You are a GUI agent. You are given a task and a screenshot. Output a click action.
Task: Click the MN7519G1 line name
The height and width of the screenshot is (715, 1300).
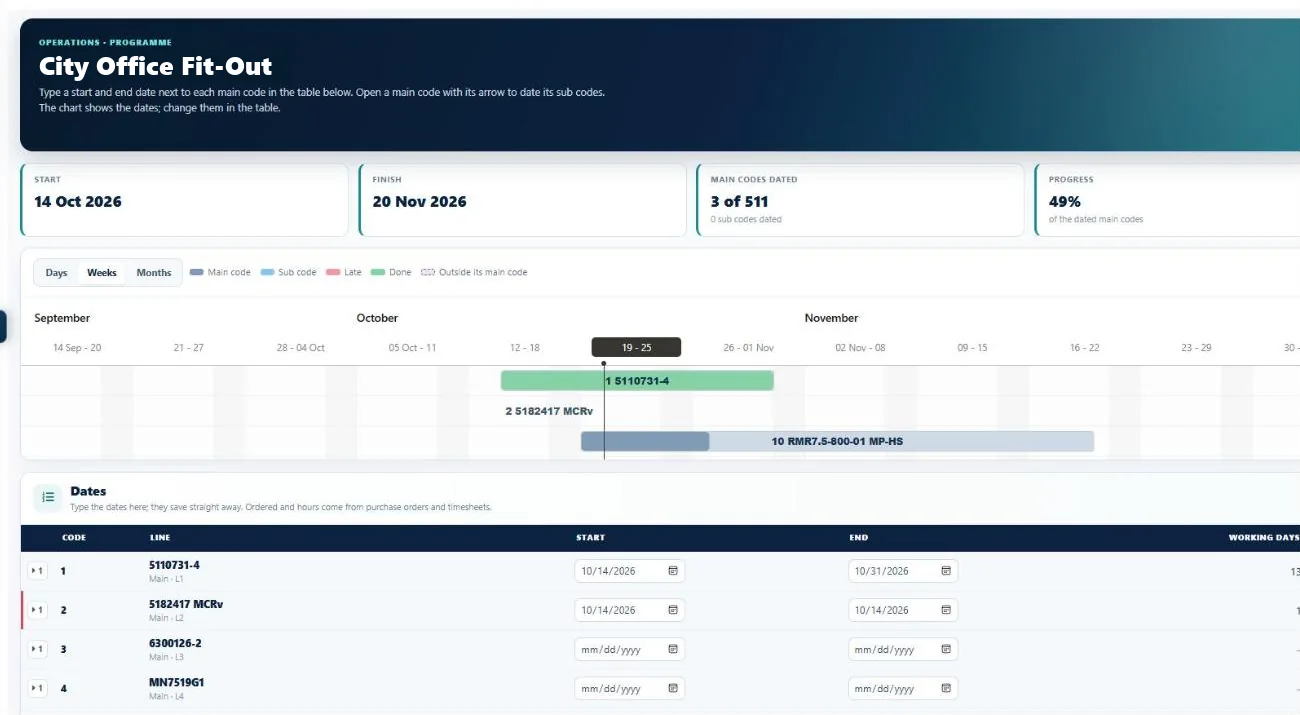pos(177,682)
